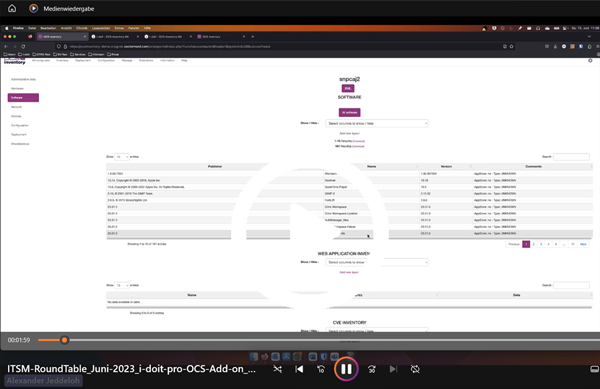Open All computers in OCS menu
Screen dimensions: 600x389
(41, 60)
